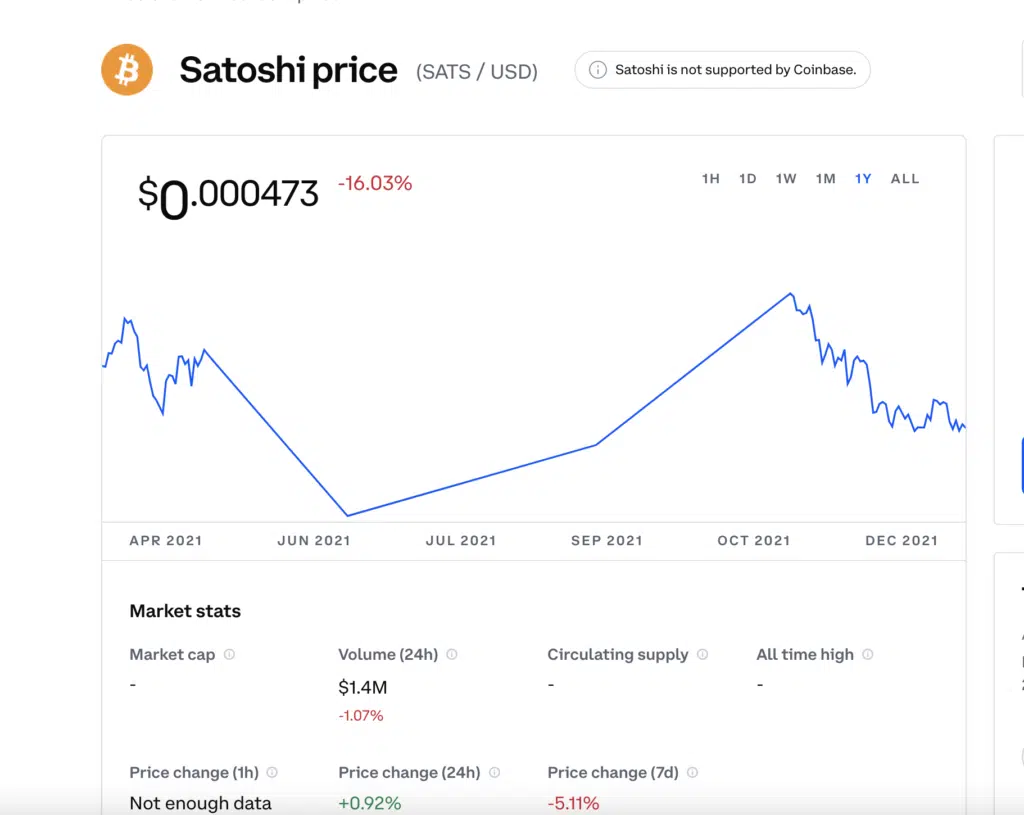Show ALL time price history
Image resolution: width=1024 pixels, height=815 pixels.
click(x=905, y=179)
